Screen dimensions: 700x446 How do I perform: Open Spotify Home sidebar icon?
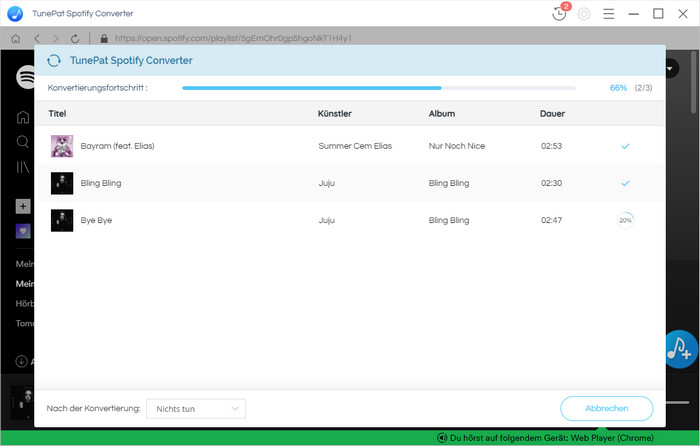[23, 117]
